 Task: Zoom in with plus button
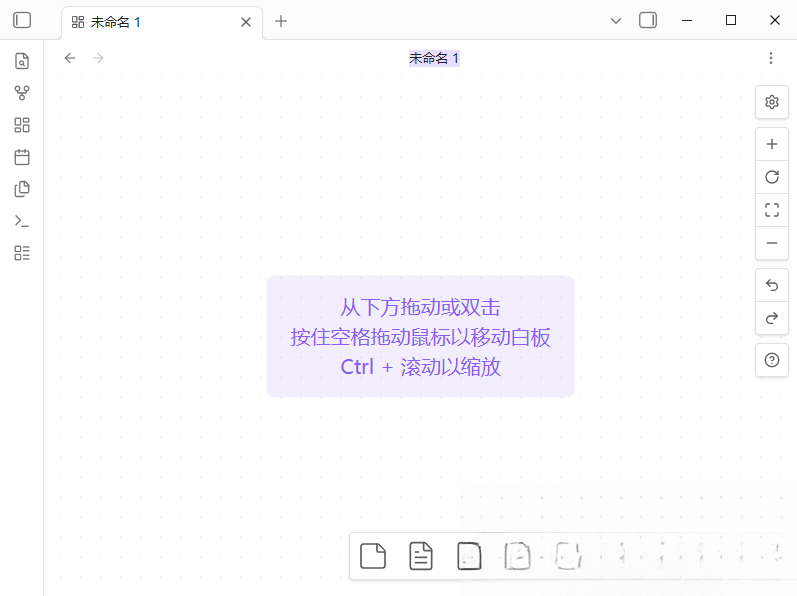tap(772, 144)
